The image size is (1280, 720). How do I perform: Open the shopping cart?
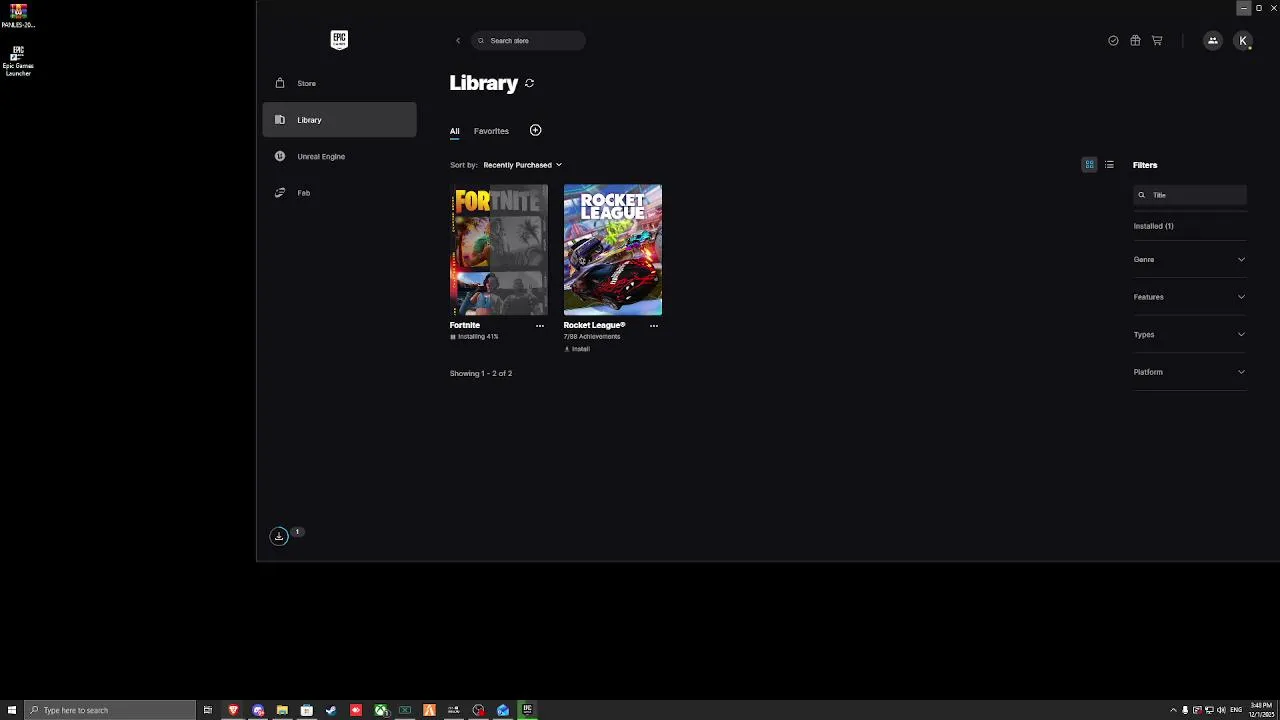pyautogui.click(x=1157, y=41)
